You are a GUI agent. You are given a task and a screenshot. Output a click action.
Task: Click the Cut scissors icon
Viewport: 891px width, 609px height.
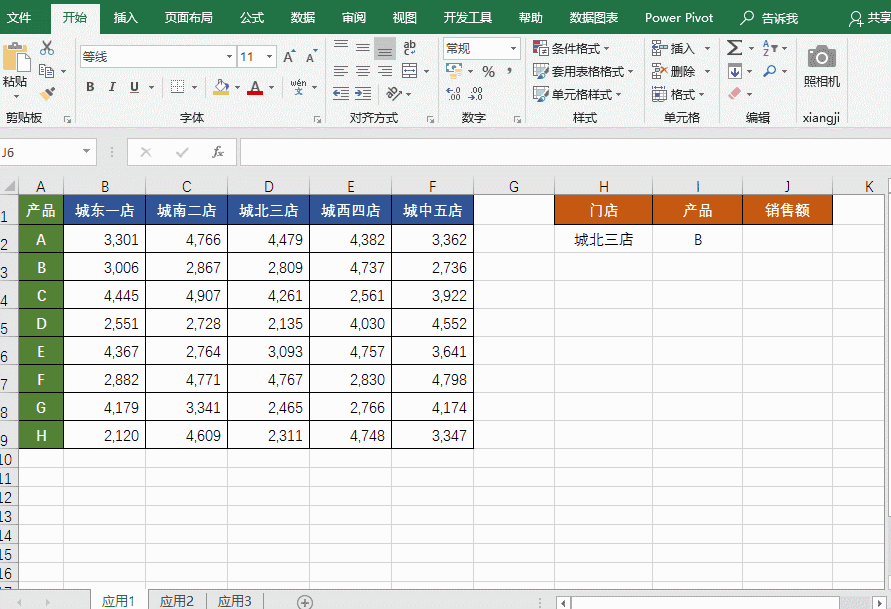(47, 48)
